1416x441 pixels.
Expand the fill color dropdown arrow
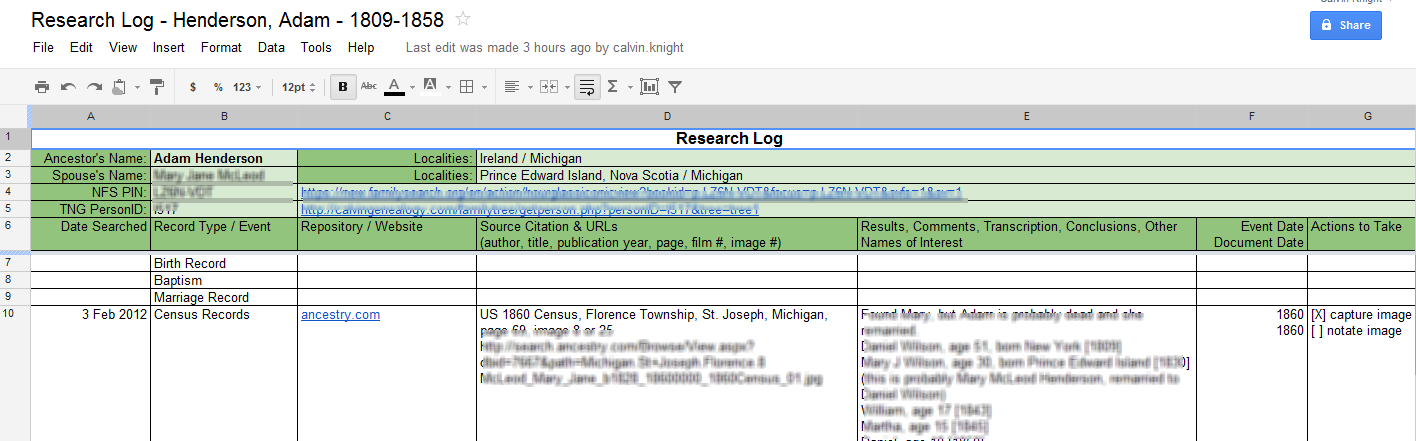pyautogui.click(x=448, y=87)
